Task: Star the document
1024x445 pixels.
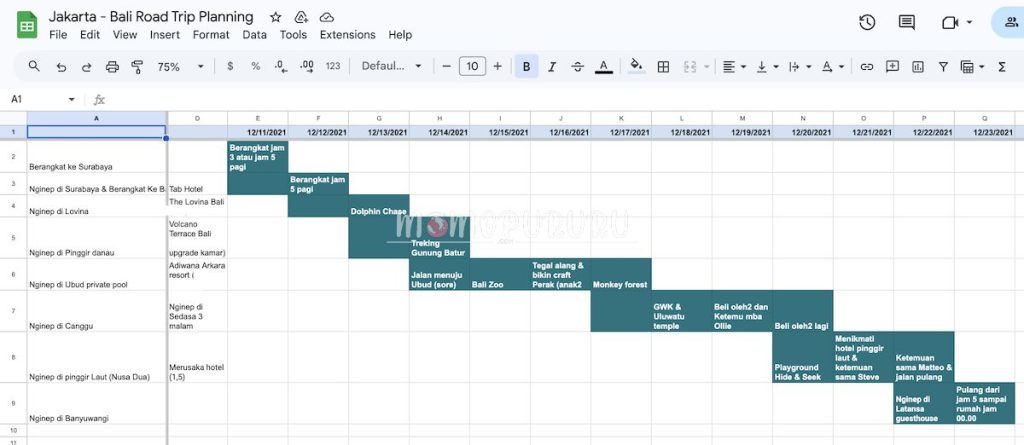Action: pos(276,17)
